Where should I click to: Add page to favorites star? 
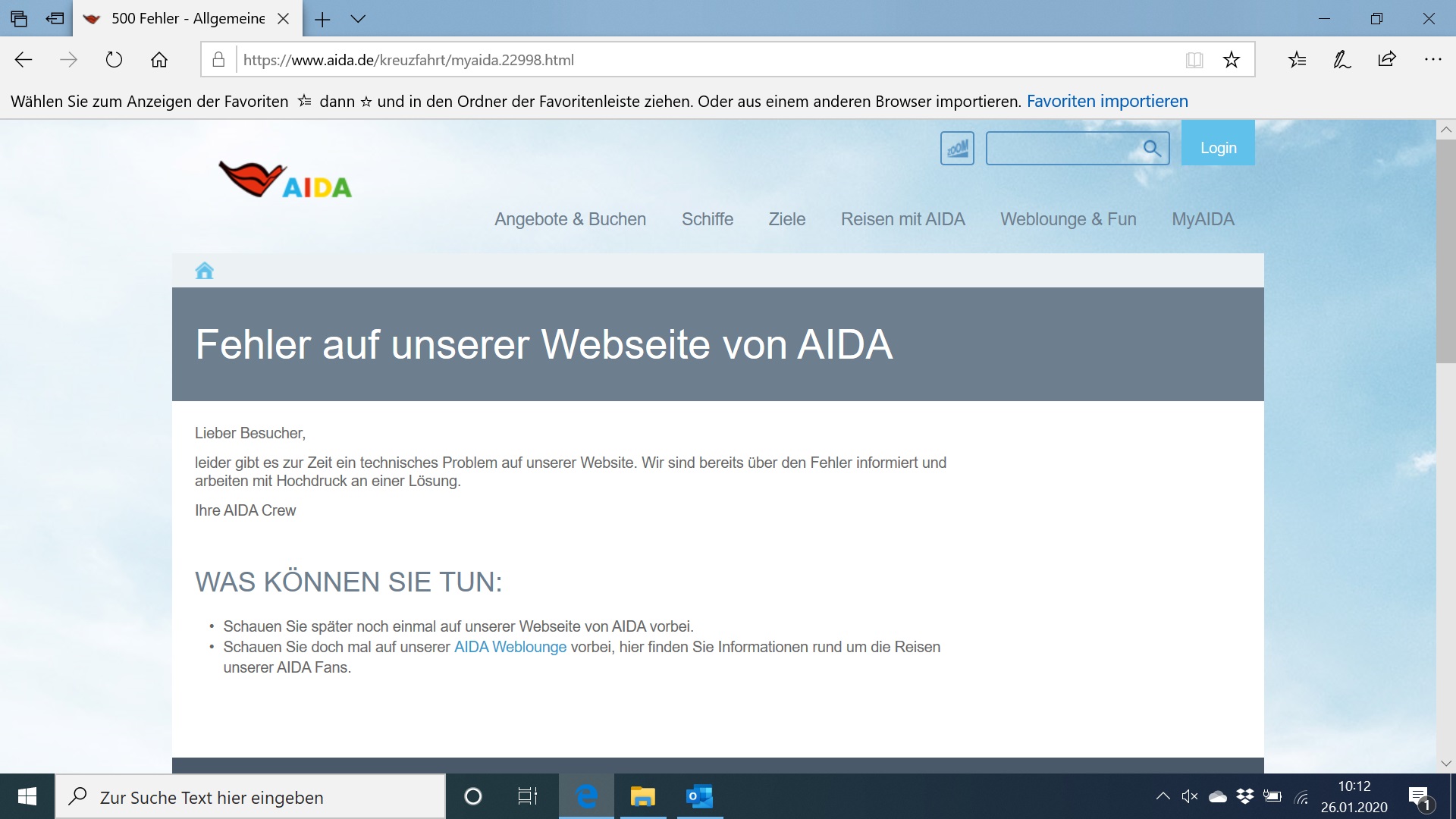coord(1231,60)
